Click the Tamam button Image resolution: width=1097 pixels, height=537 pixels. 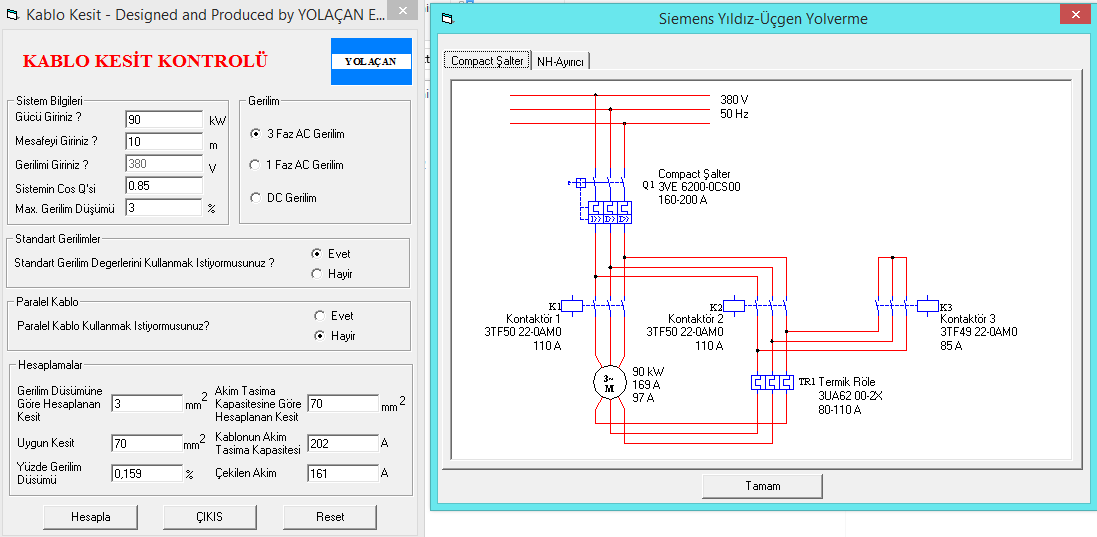pyautogui.click(x=763, y=486)
